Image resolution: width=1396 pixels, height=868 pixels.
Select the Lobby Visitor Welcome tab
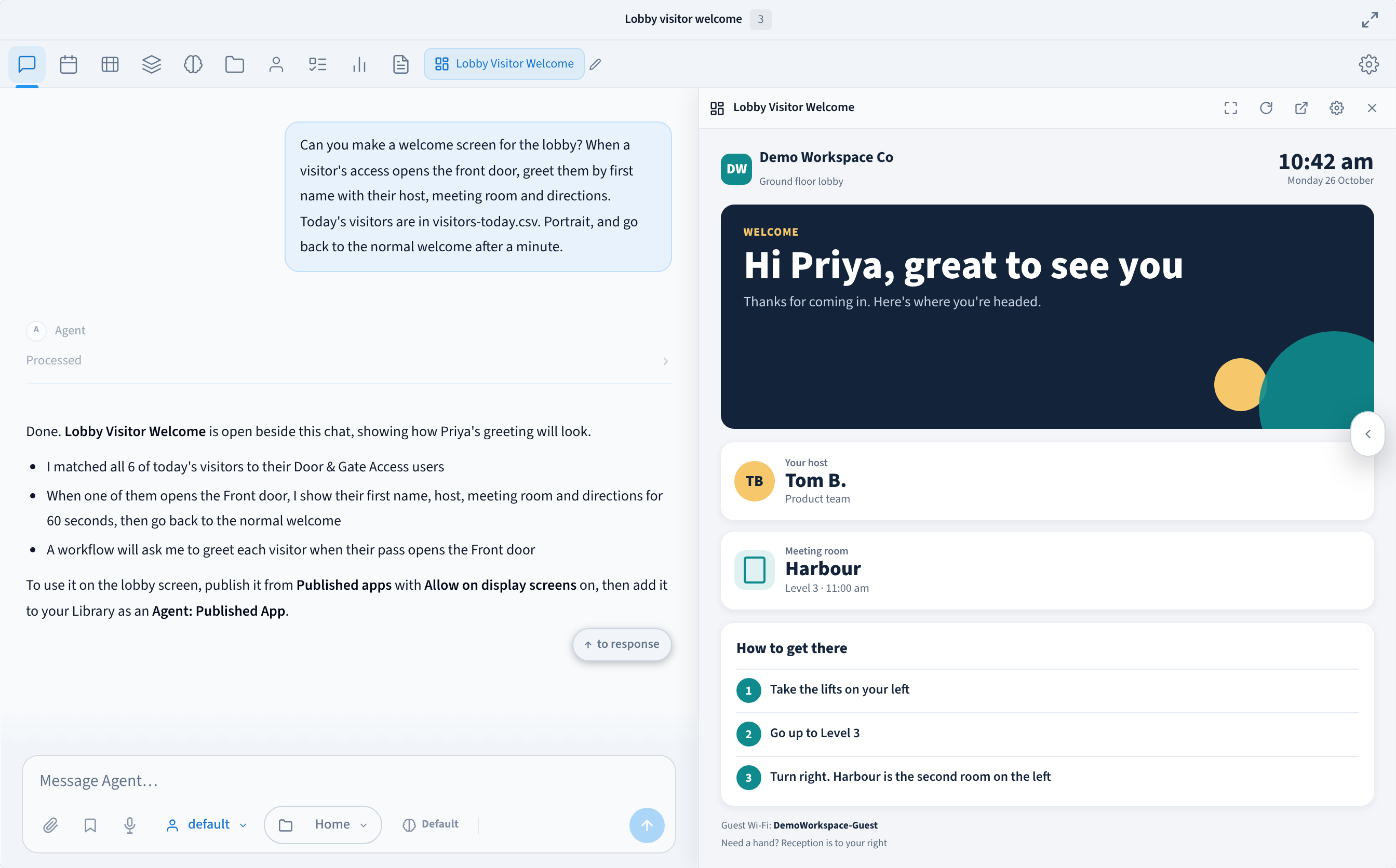coord(504,64)
